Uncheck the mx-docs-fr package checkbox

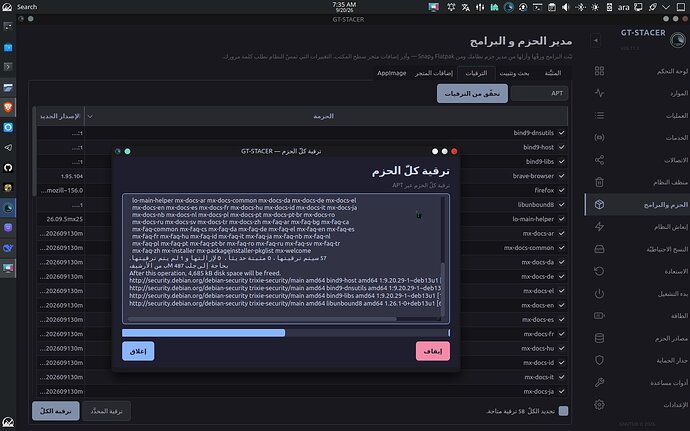click(562, 334)
